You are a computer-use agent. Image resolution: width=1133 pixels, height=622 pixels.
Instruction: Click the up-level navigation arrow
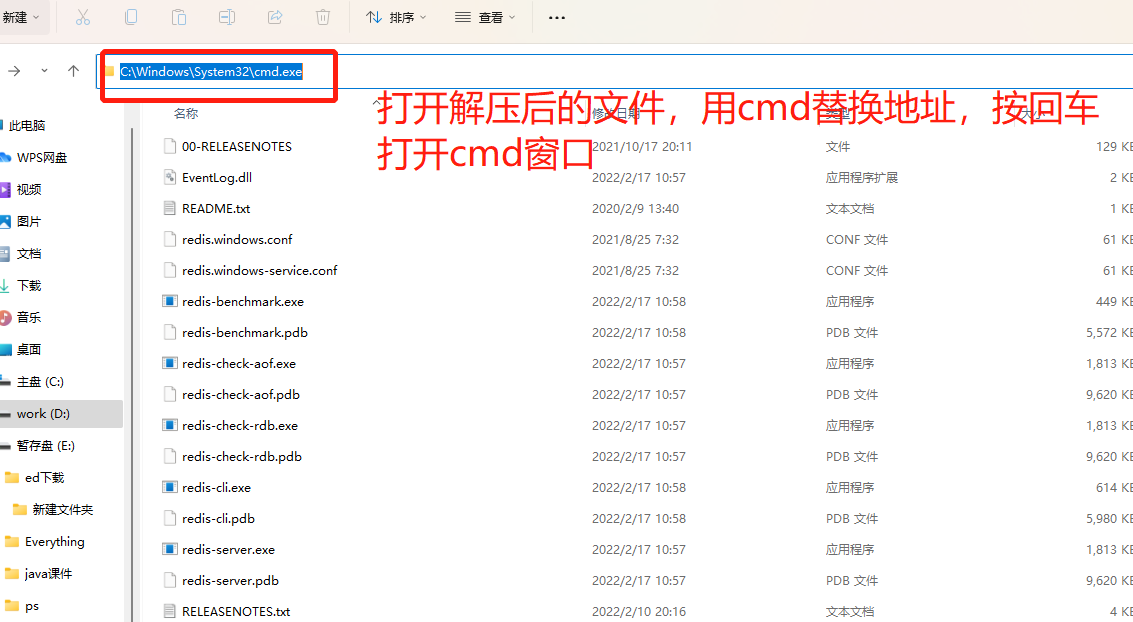coord(71,71)
